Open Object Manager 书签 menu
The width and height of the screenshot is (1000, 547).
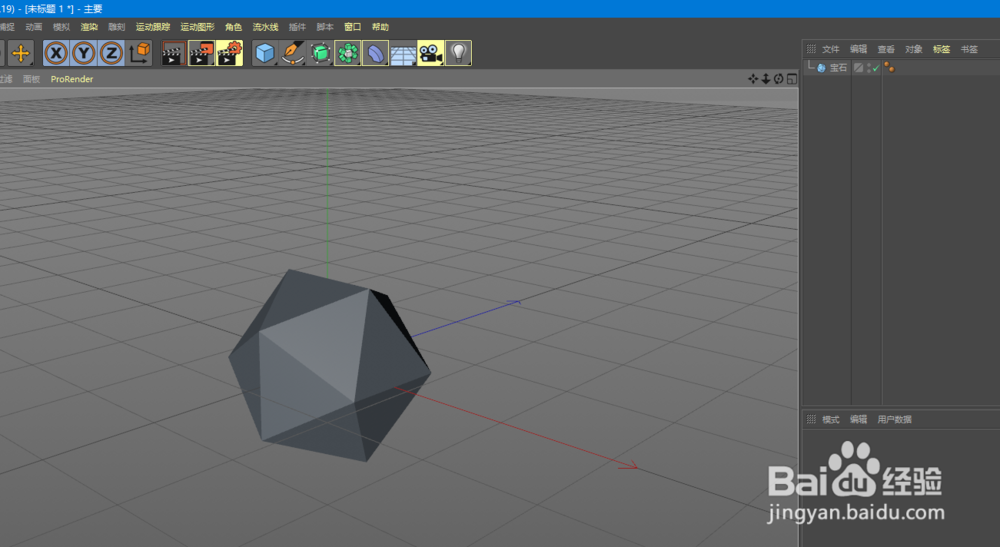pyautogui.click(x=969, y=49)
